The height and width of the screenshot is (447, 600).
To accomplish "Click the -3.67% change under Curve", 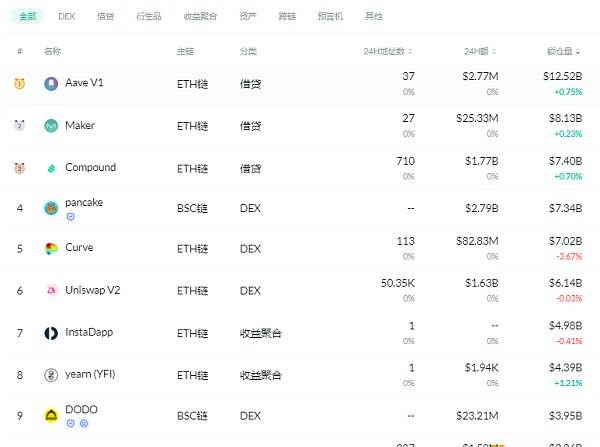I will coord(569,256).
